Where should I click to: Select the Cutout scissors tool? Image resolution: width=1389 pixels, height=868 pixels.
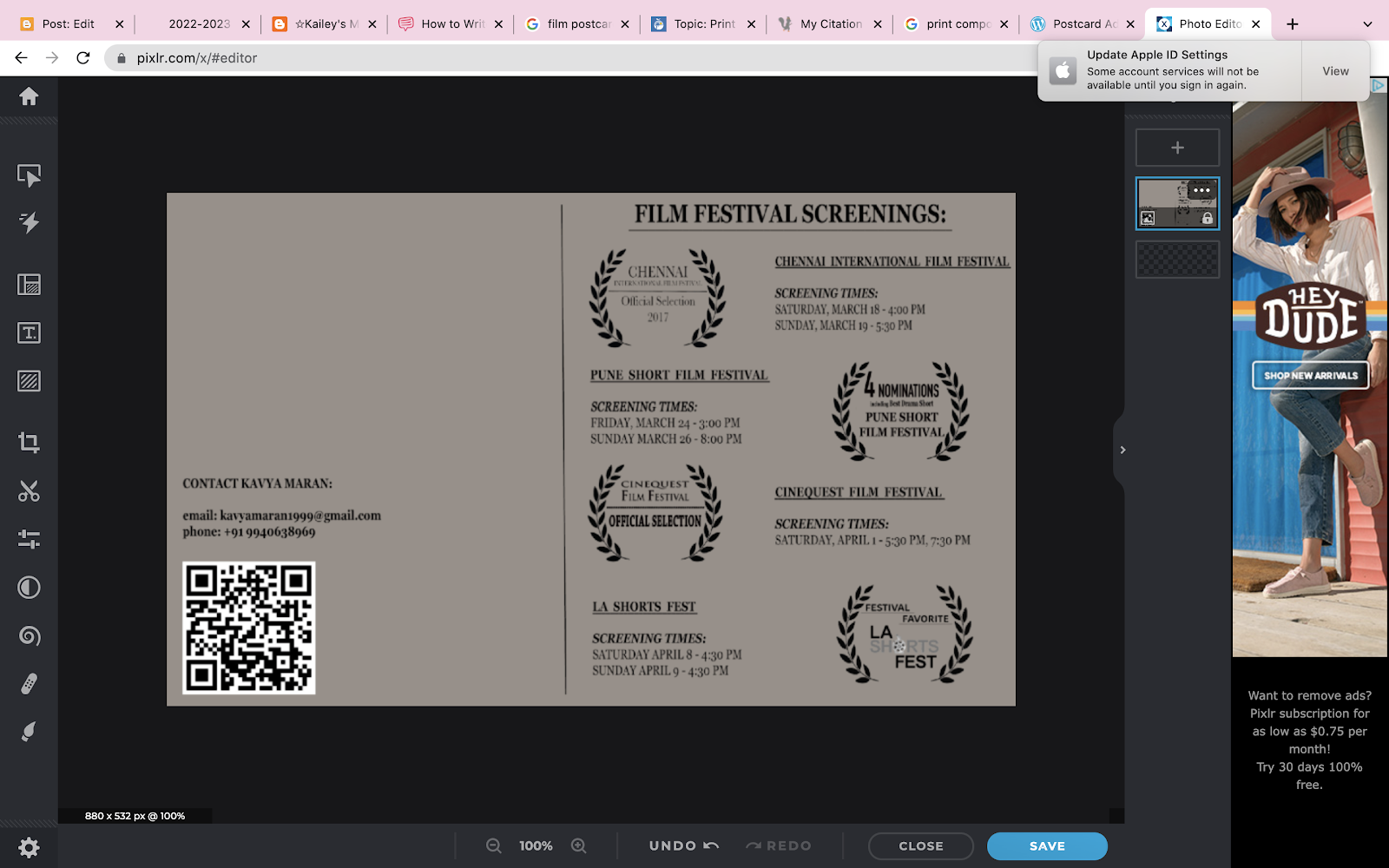tap(29, 491)
